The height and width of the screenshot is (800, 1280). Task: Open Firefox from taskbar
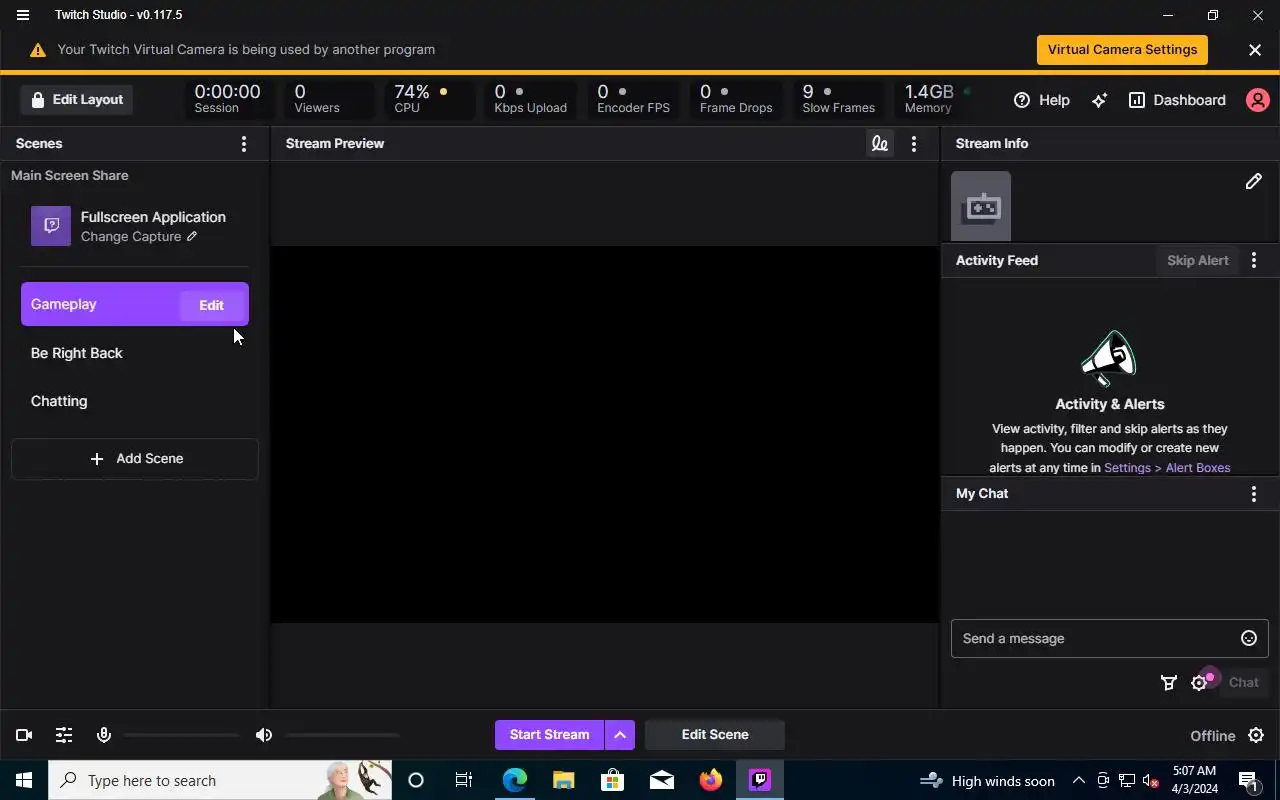(711, 780)
